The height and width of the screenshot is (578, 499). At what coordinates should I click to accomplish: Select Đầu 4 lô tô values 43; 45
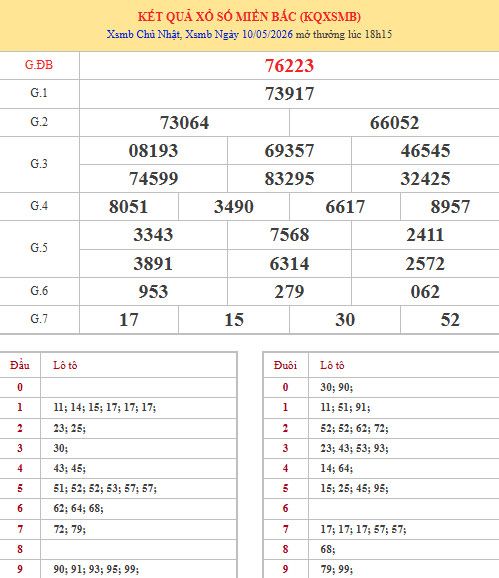69,469
